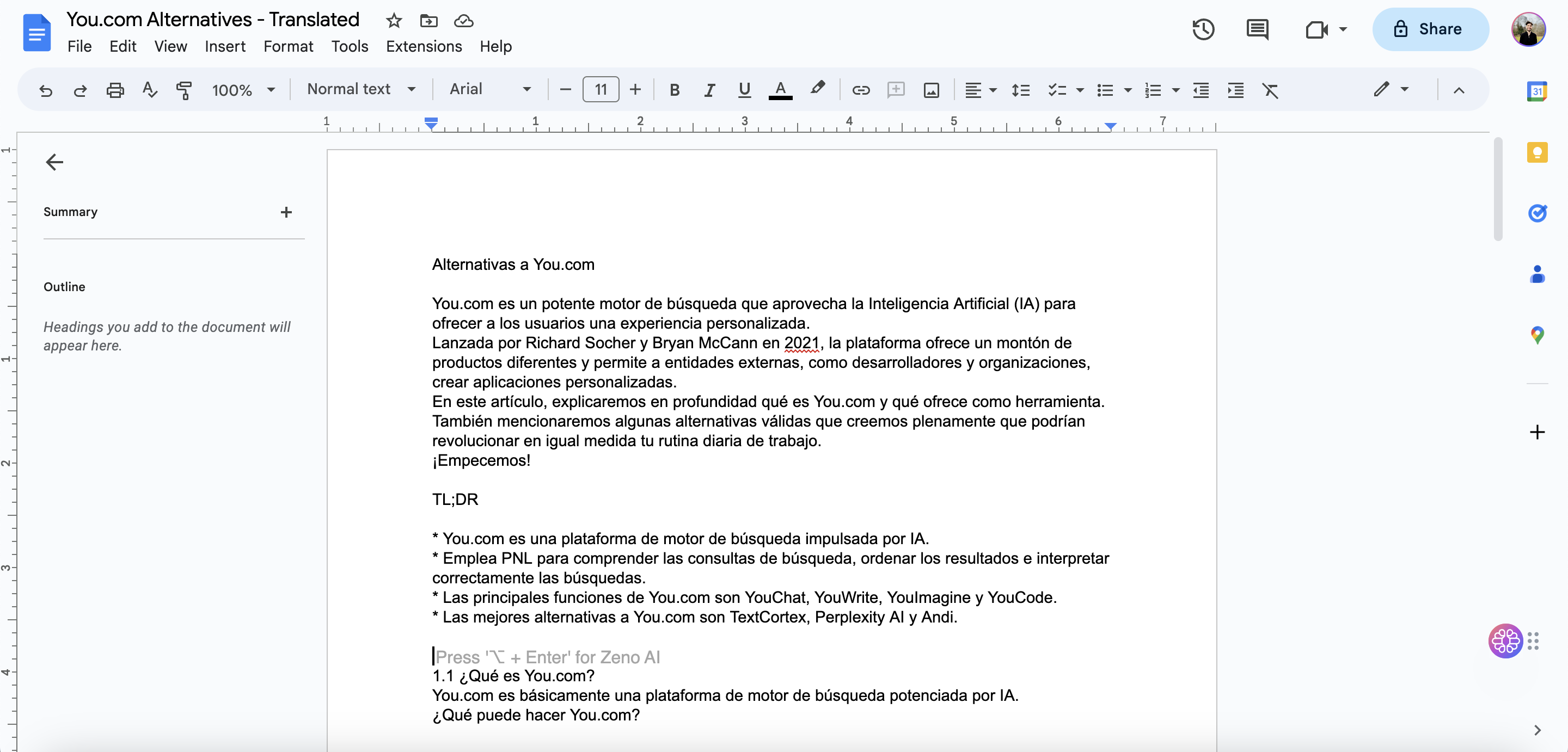1568x752 pixels.
Task: Open version history clock icon
Action: (x=1203, y=29)
